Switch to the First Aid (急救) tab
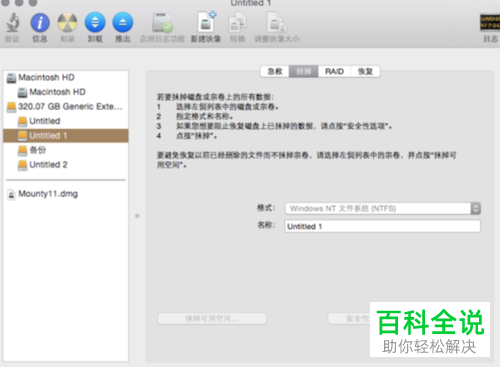500x367 pixels. tap(275, 71)
